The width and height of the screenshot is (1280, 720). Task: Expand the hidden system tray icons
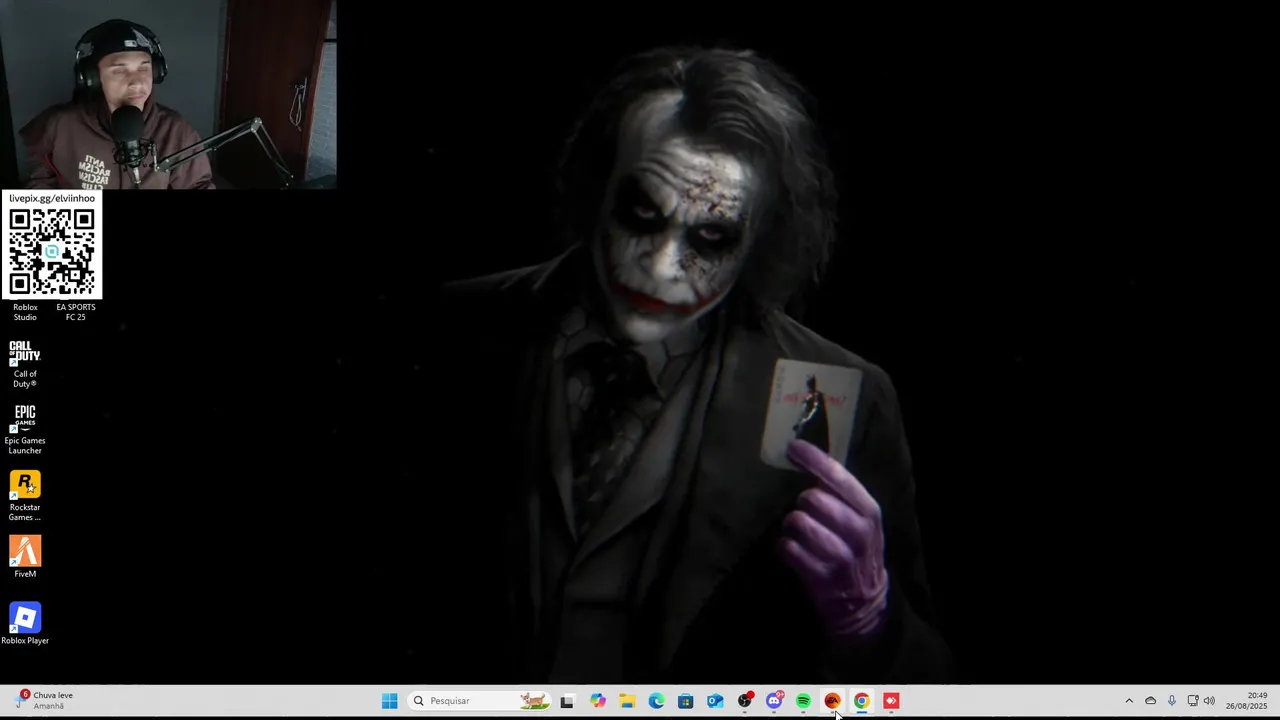(1129, 701)
